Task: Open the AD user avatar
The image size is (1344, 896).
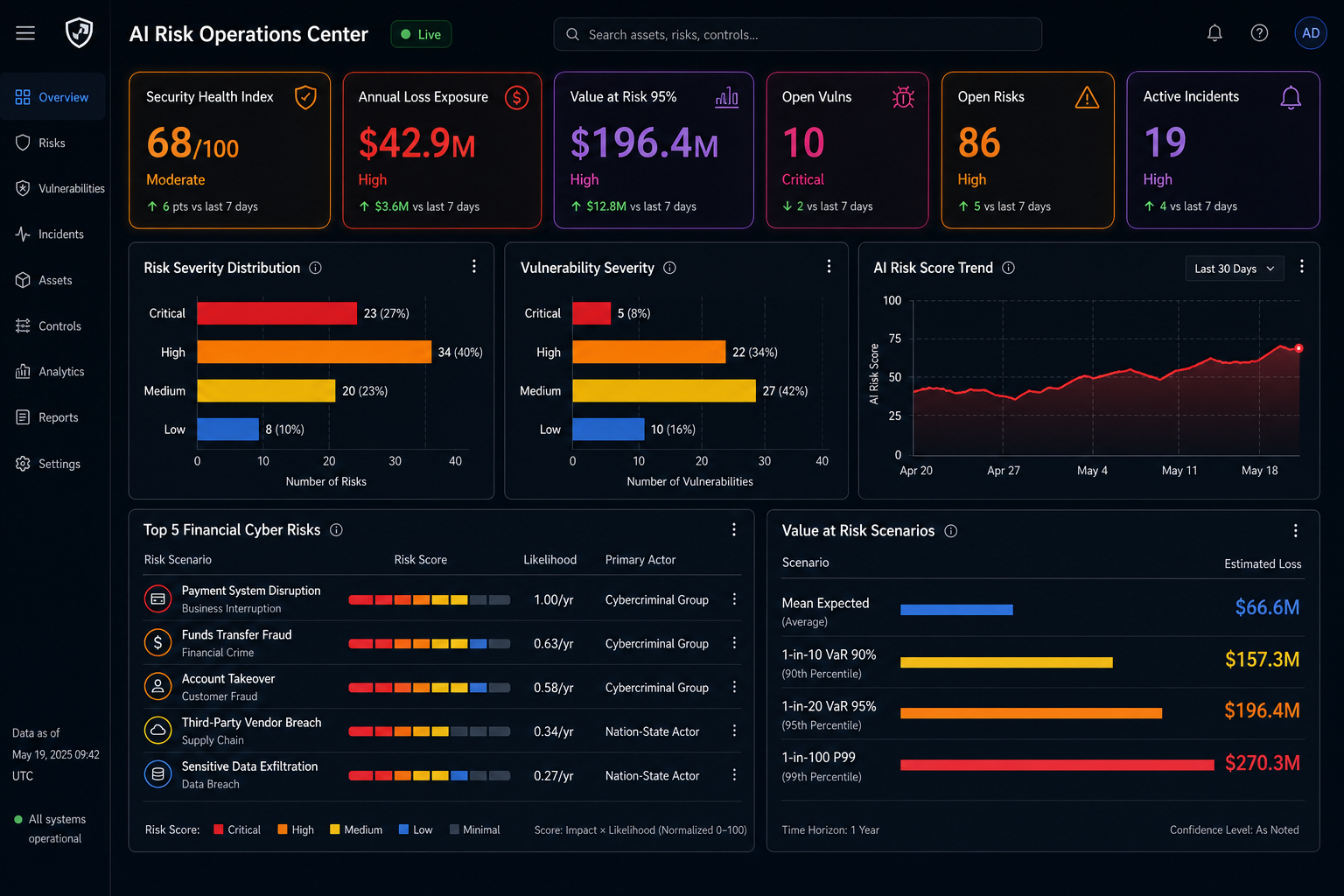Action: click(1311, 33)
